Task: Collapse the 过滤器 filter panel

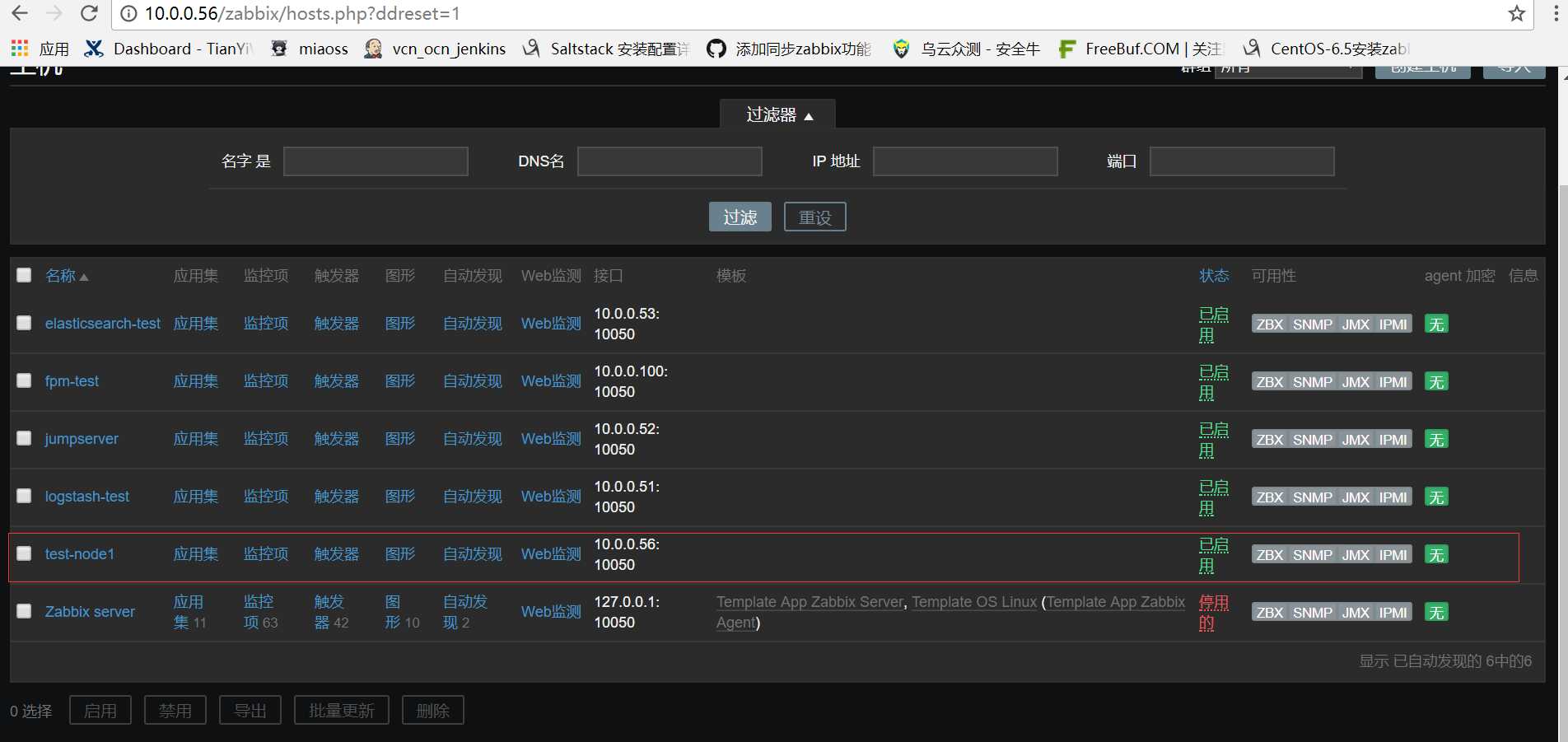Action: [x=778, y=114]
